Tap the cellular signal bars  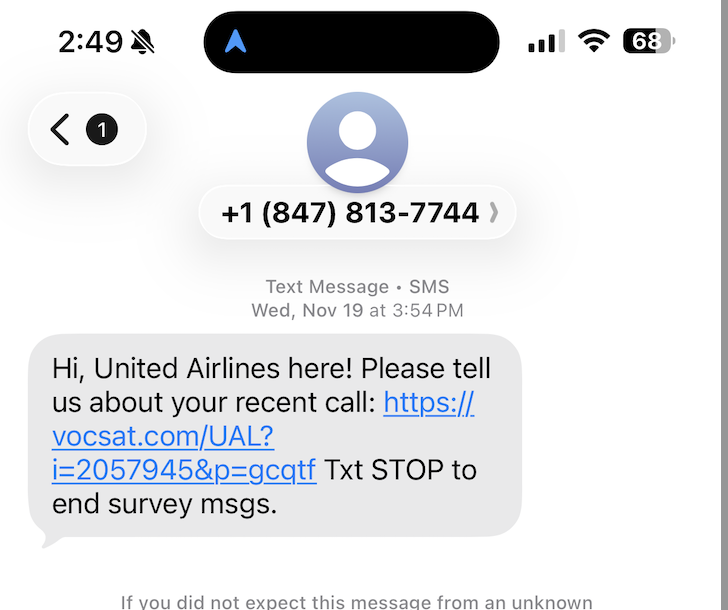pos(545,42)
